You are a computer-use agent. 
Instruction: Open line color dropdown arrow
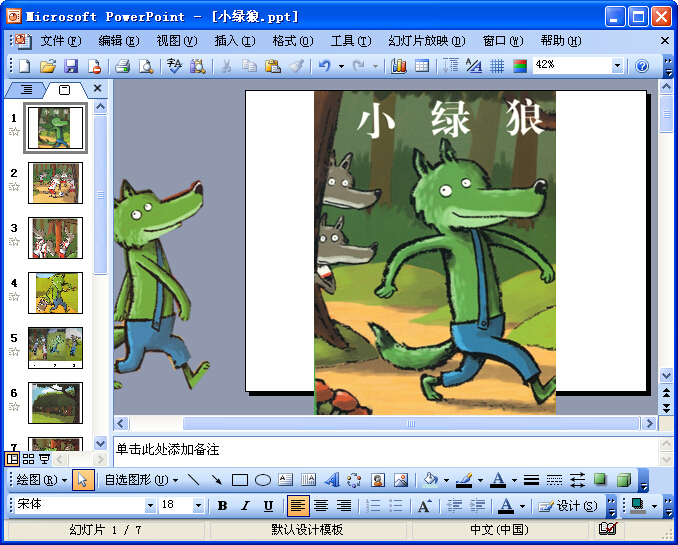(x=480, y=480)
